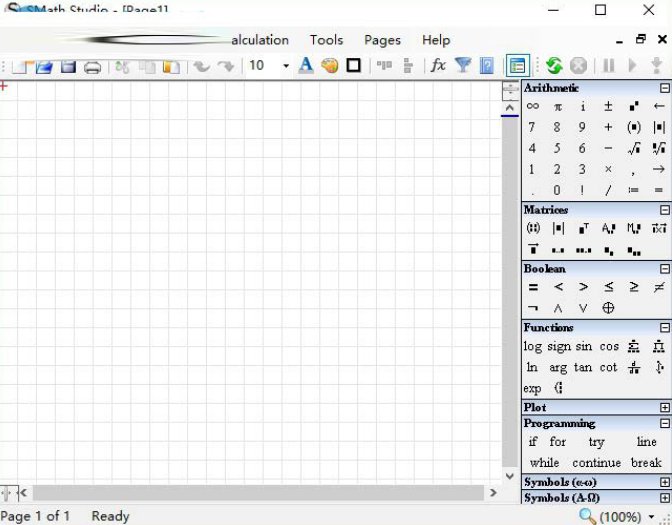Viewport: 672px width, 525px height.
Task: Open the Tools menu
Action: coord(326,40)
